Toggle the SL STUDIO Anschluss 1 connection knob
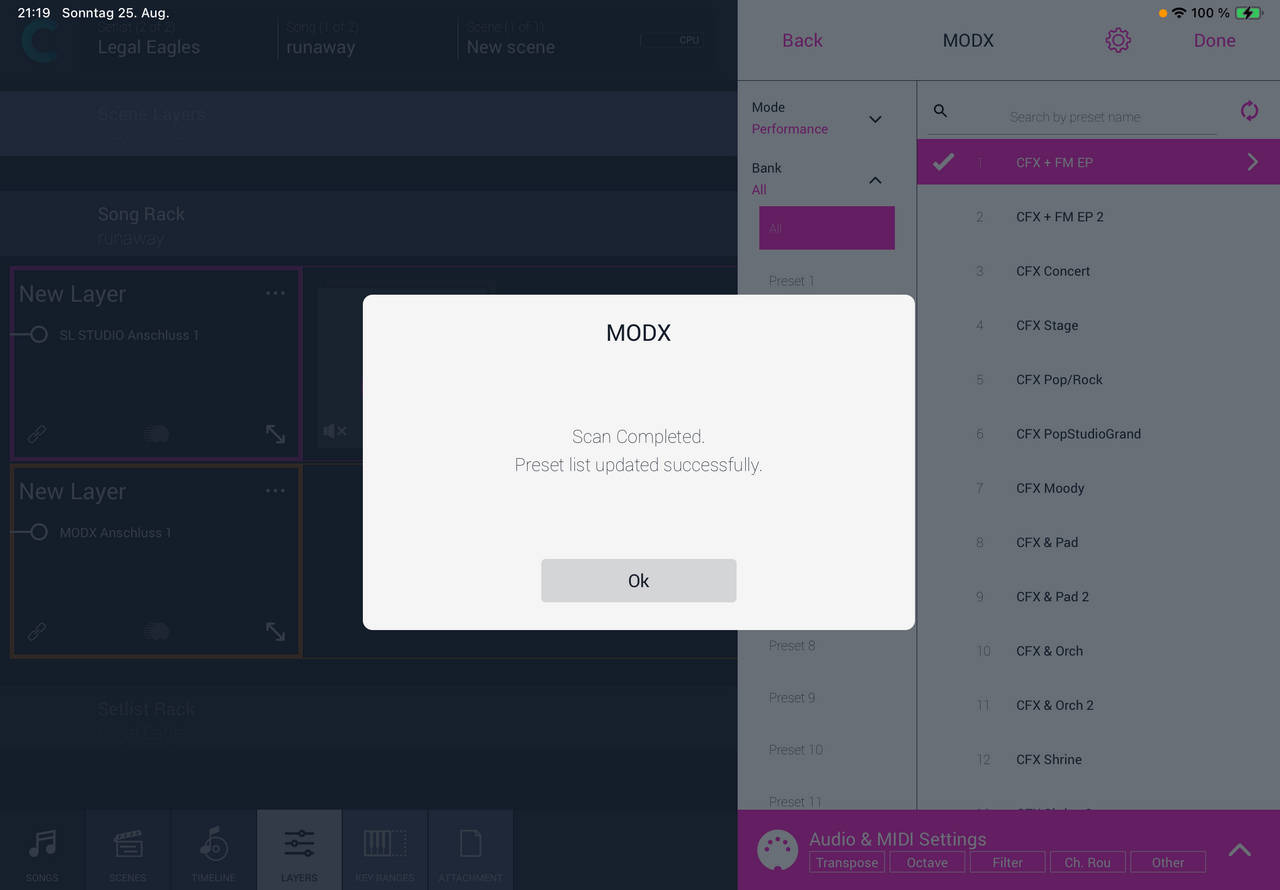The image size is (1280, 890). coord(39,335)
